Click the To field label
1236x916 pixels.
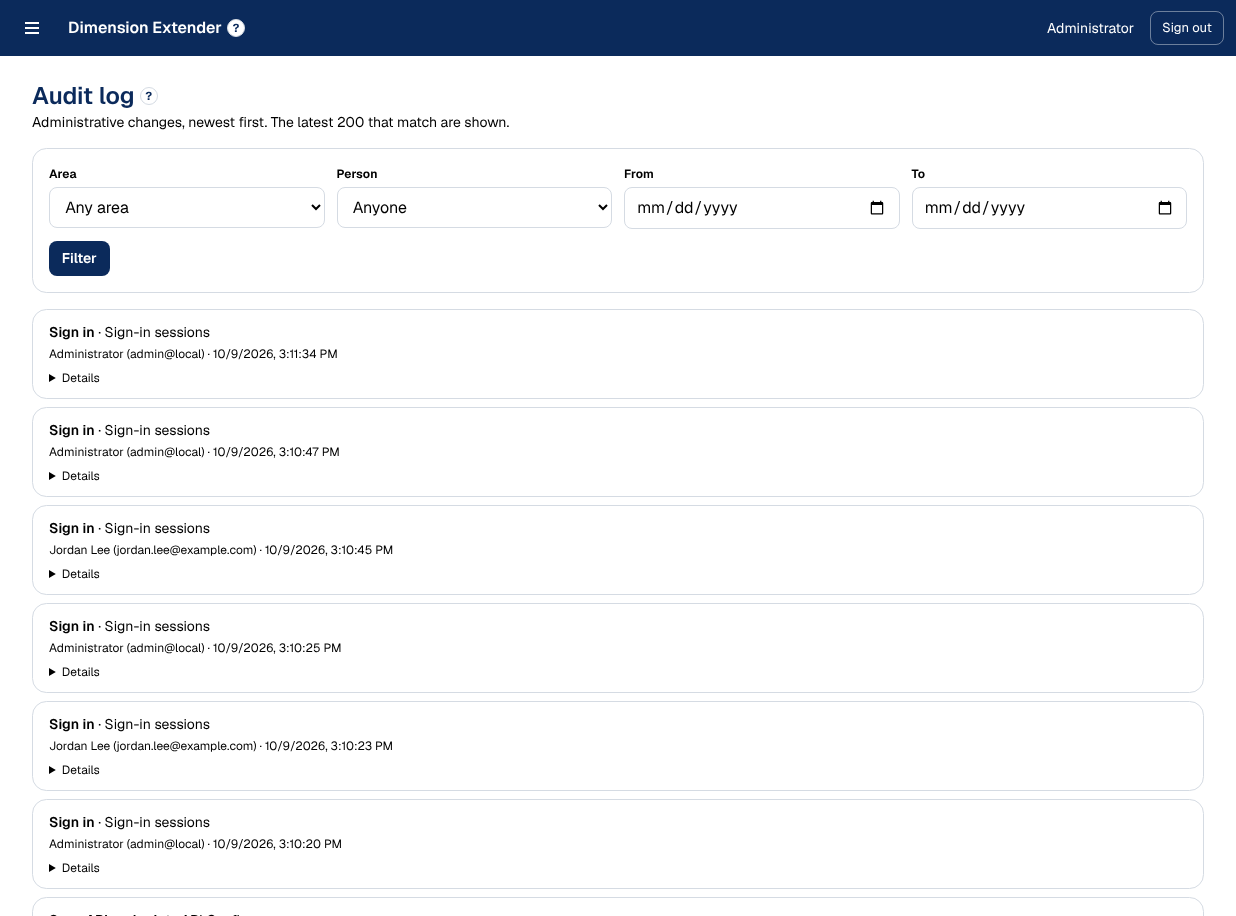[x=918, y=174]
